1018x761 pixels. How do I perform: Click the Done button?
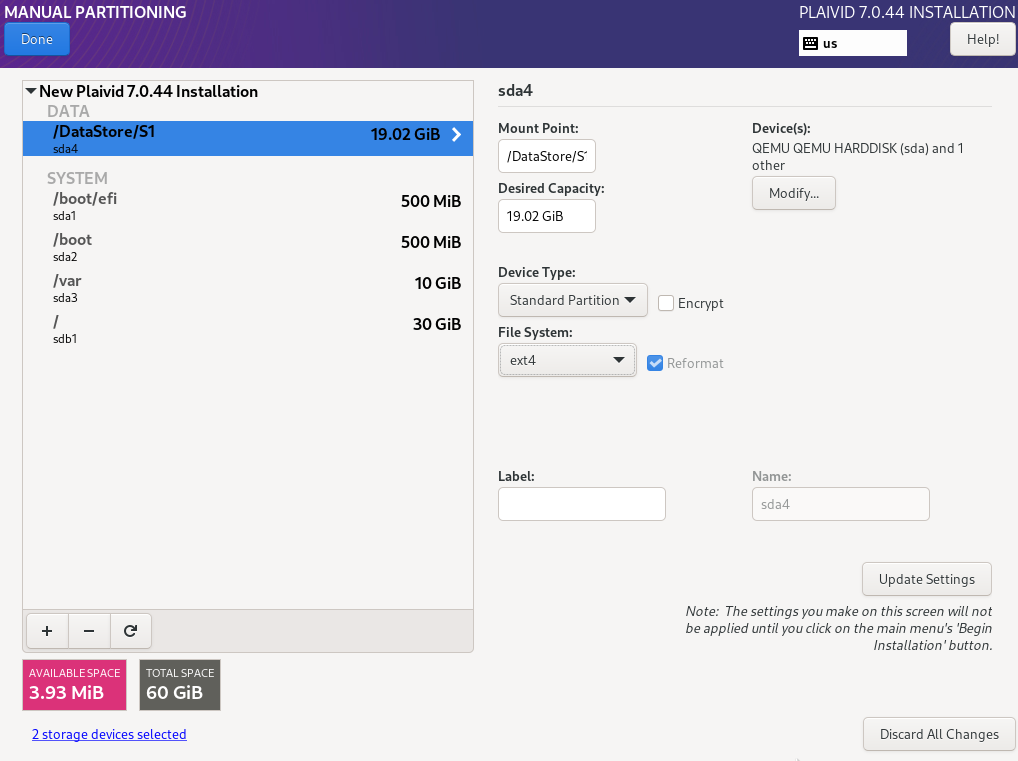(37, 39)
